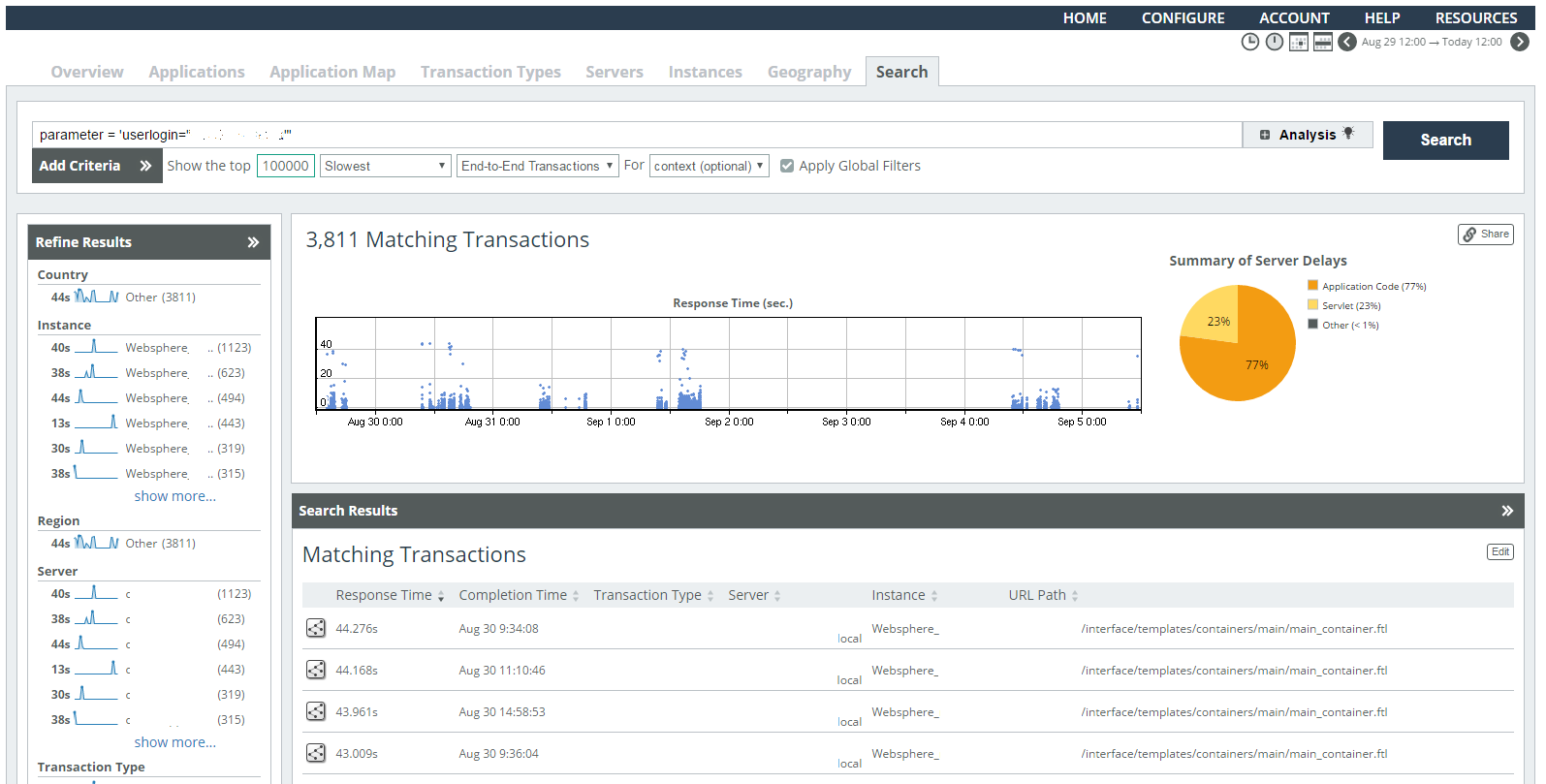The image size is (1546, 784).
Task: Click the orange Application Code legend swatch
Action: click(1312, 285)
